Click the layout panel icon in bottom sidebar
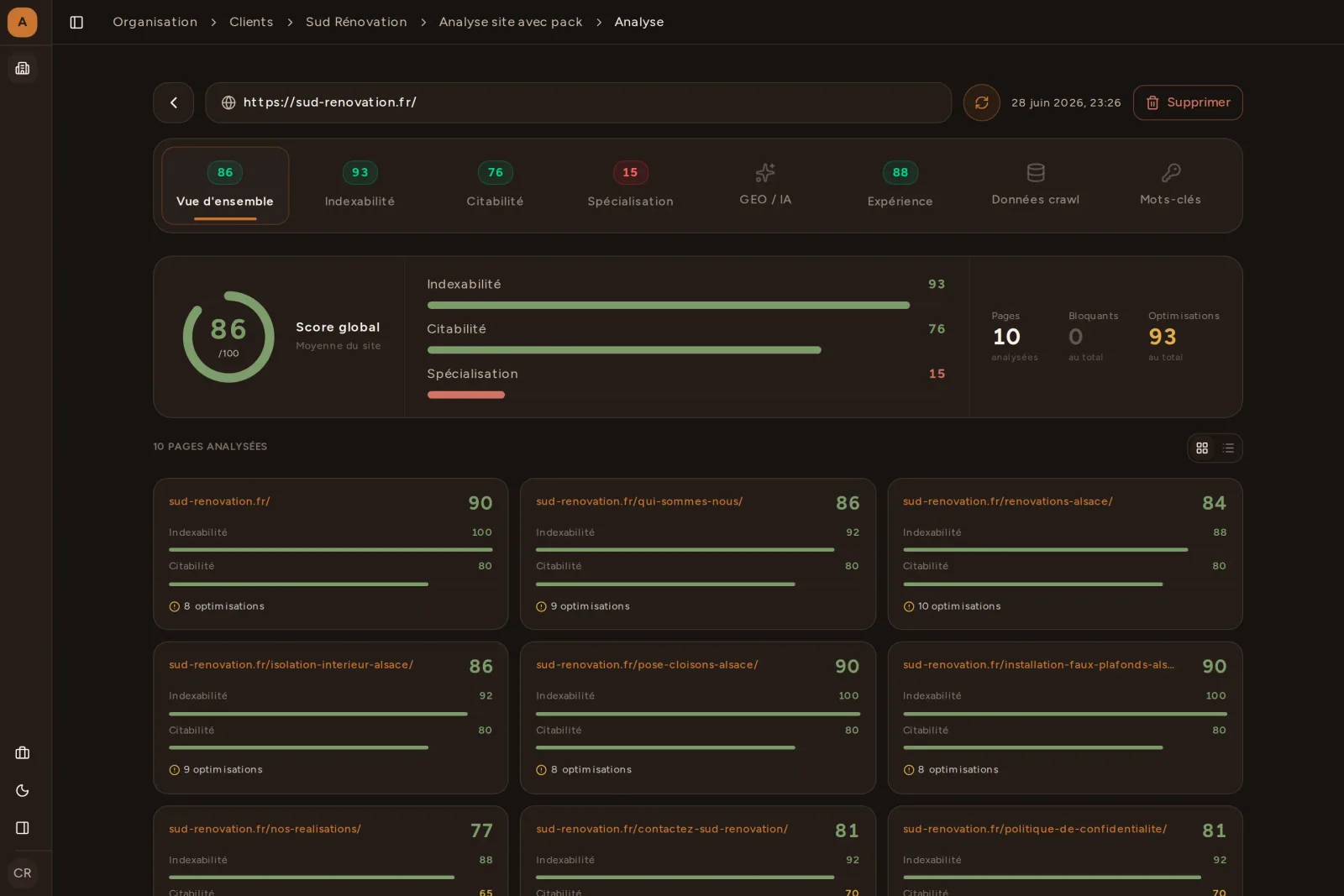Screen dimensions: 1344x896 point(23,828)
